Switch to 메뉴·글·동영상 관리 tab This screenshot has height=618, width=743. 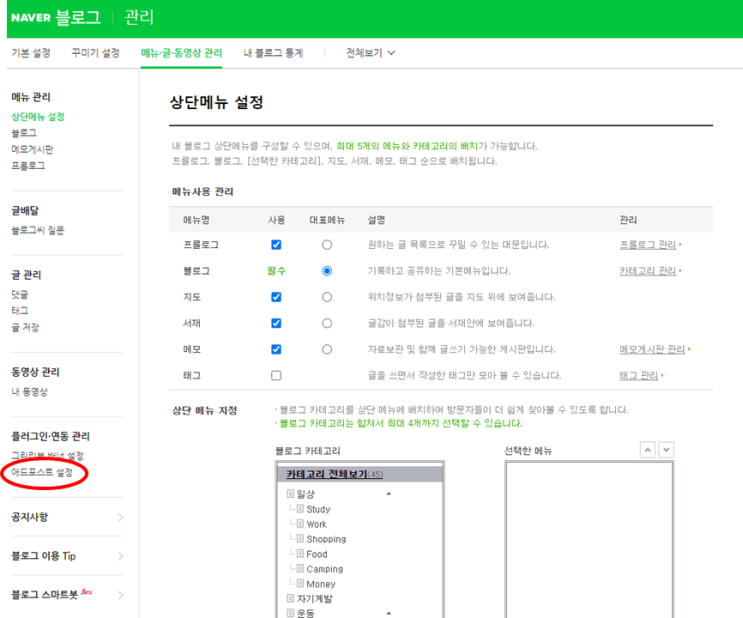(181, 53)
